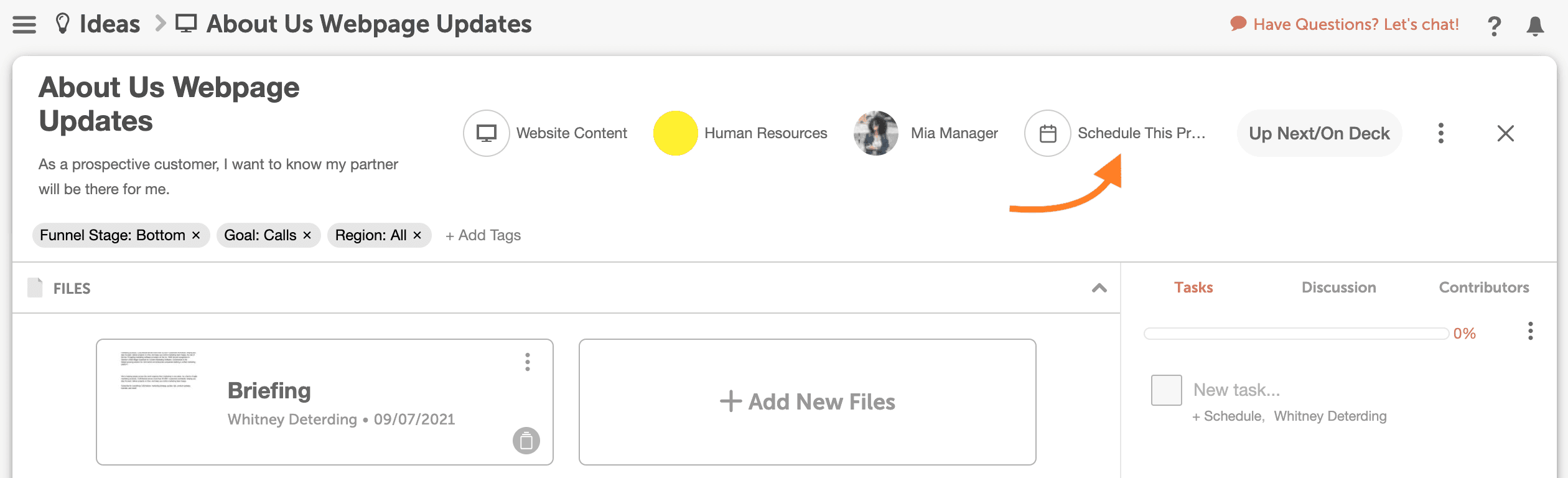This screenshot has width=1568, height=478.
Task: Click About Us Webpage Updates breadcrumb title
Action: 369,24
